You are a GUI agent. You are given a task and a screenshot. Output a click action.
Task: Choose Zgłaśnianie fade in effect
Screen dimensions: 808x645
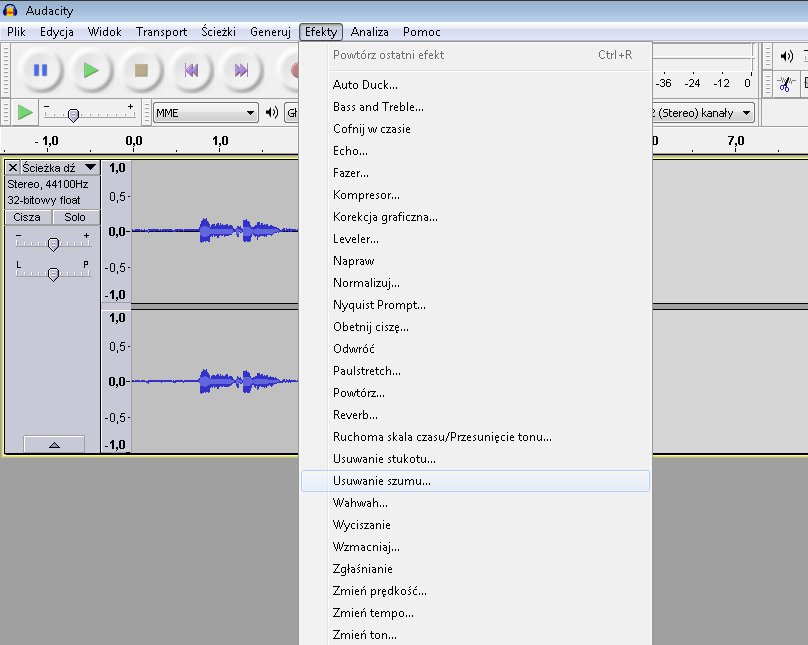click(x=475, y=569)
